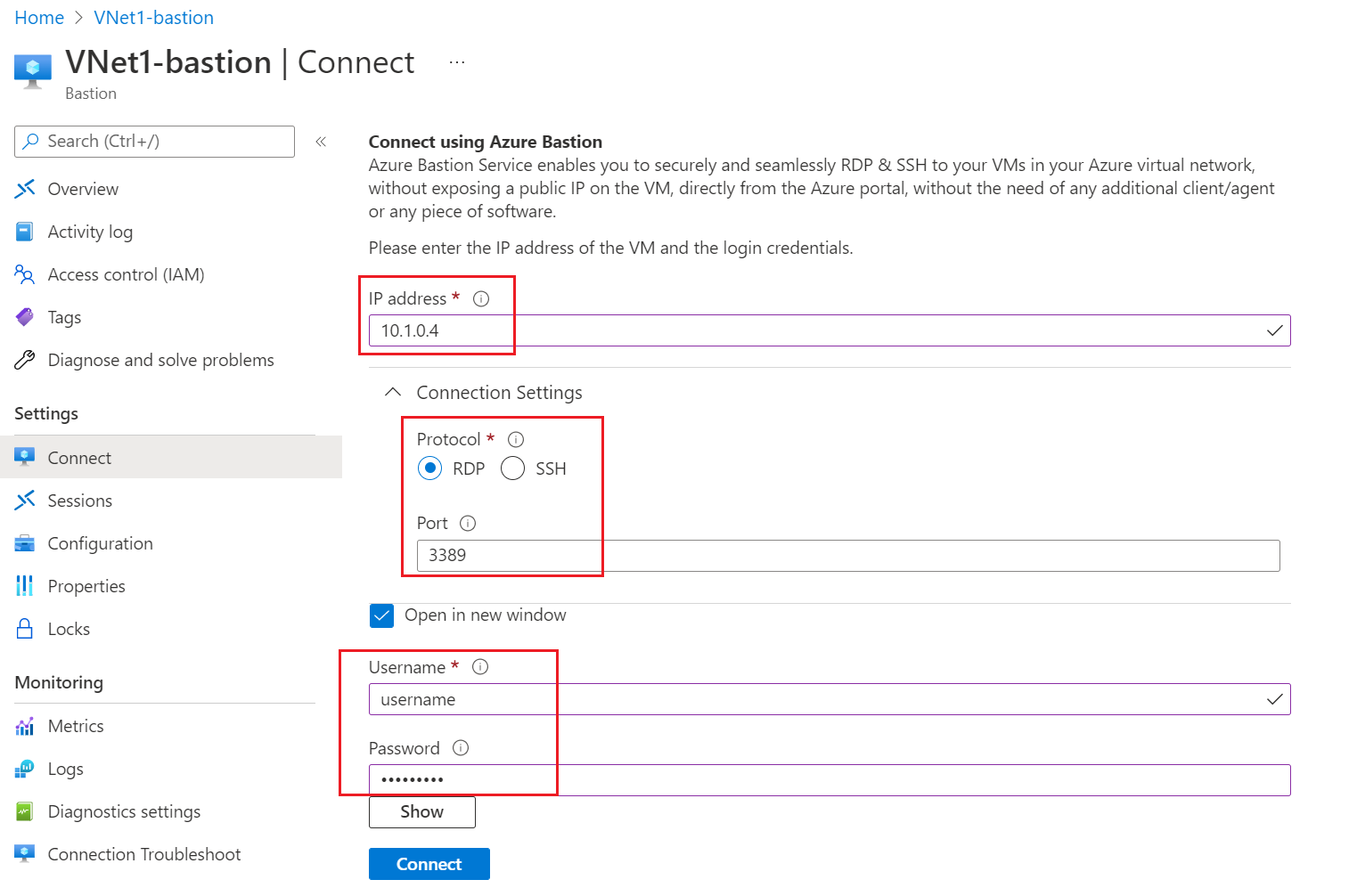Collapse the Connection Settings section

[392, 393]
